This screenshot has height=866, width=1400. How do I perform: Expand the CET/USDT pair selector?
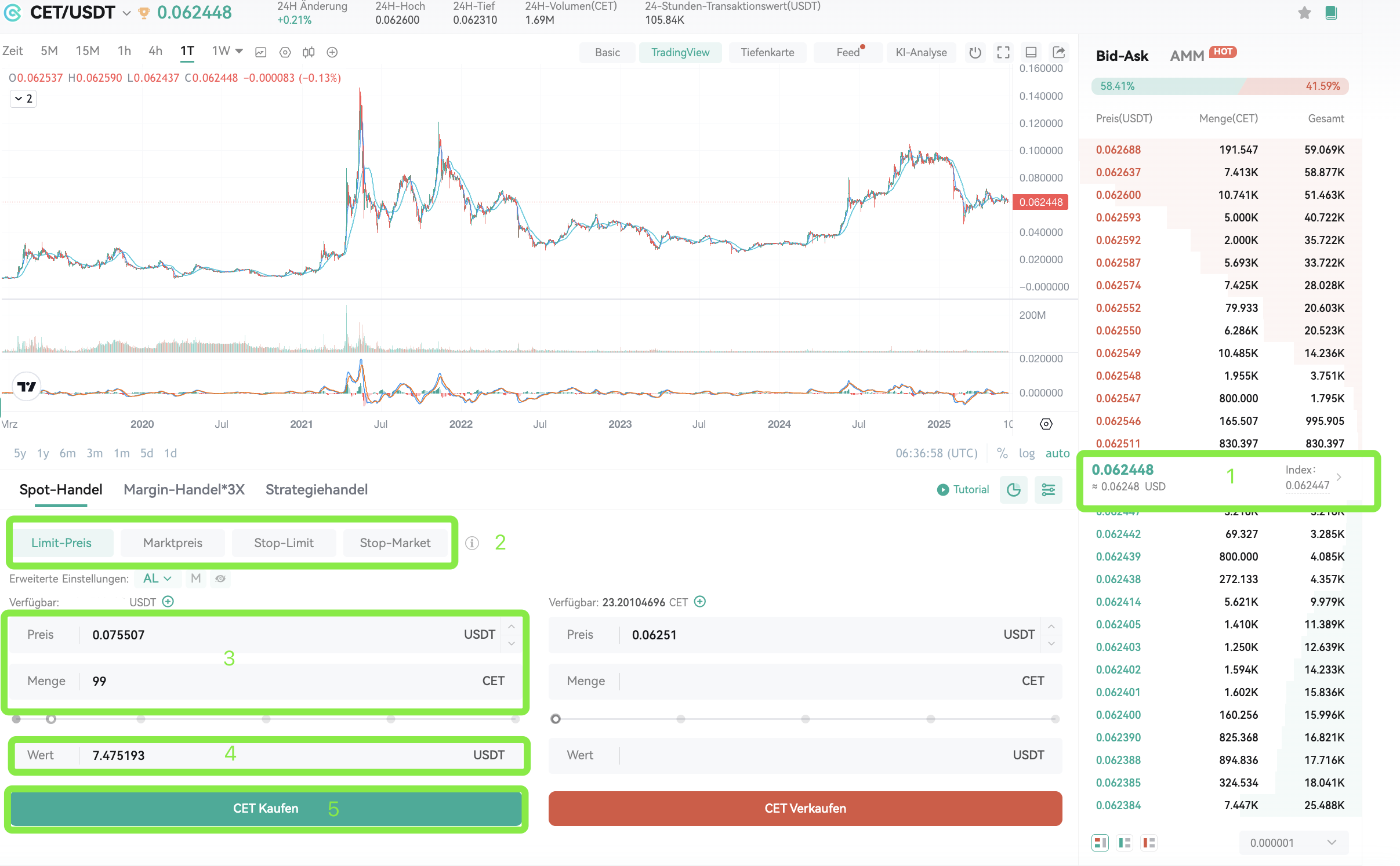(126, 13)
